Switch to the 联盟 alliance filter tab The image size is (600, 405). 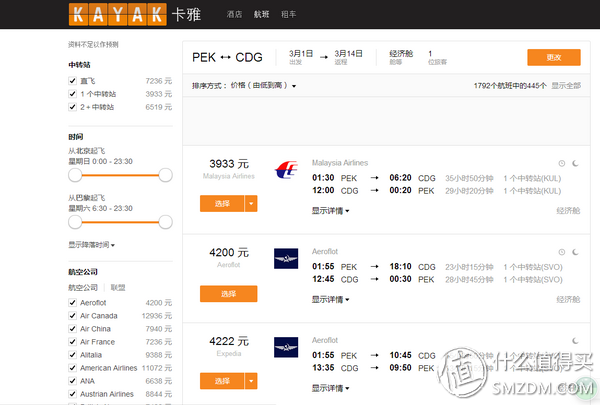(118, 287)
